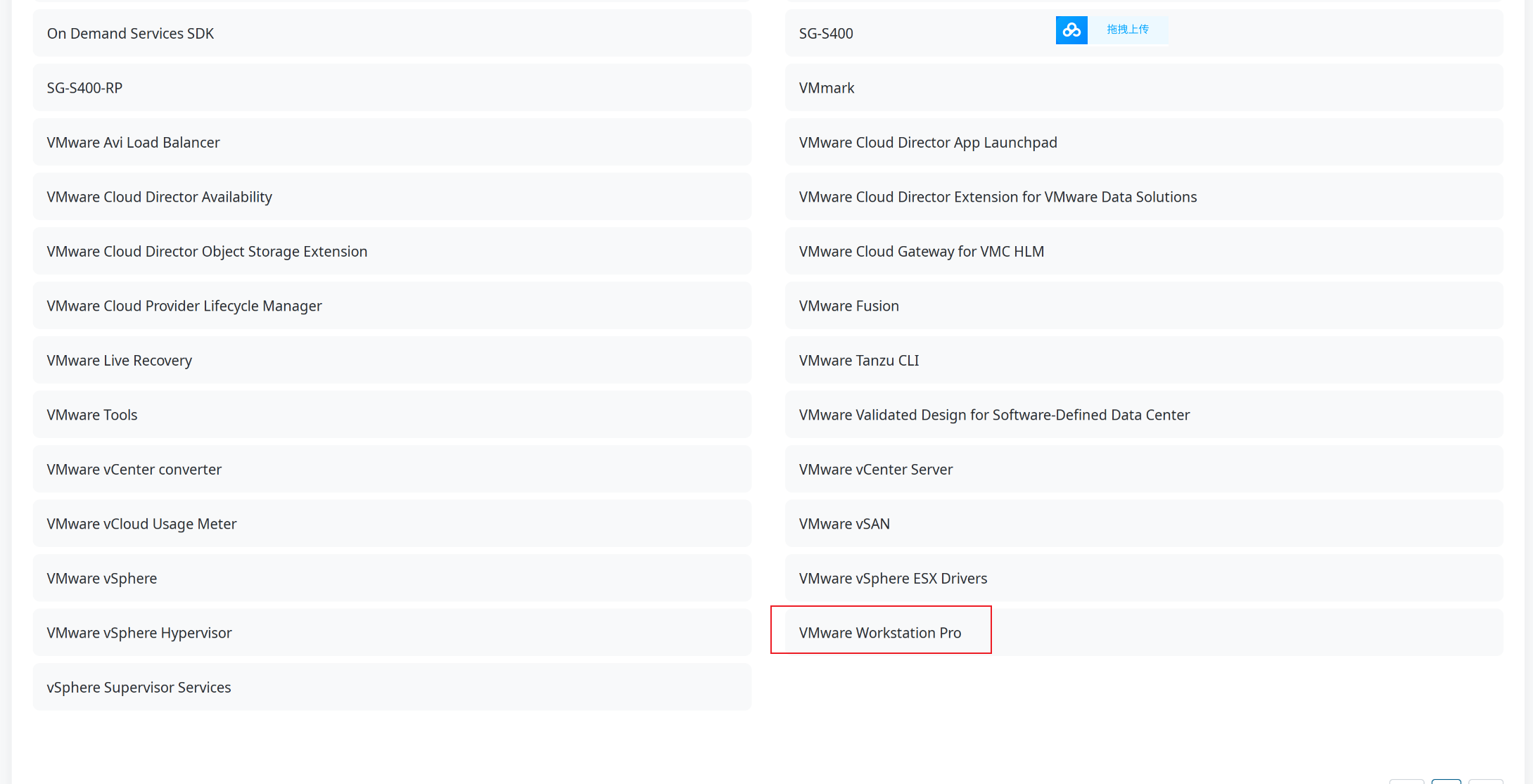Open the VMware Workstation Pro download page

point(880,632)
